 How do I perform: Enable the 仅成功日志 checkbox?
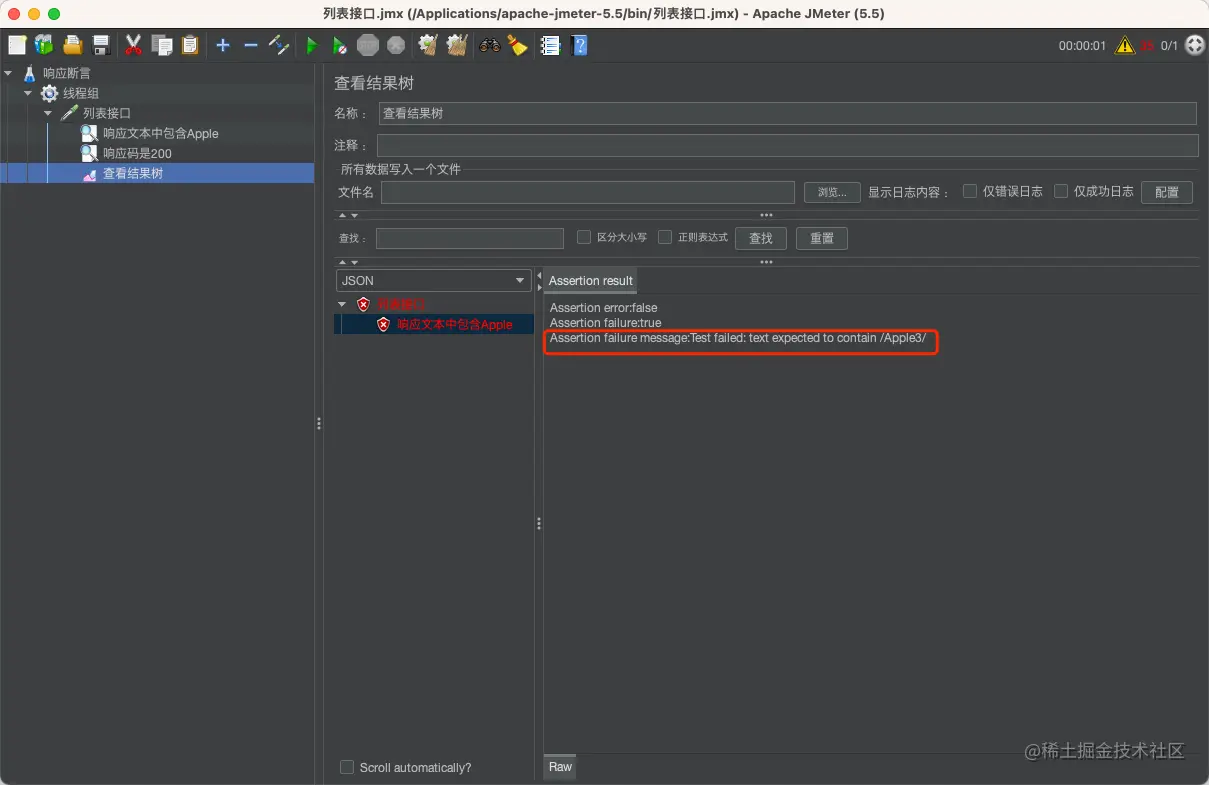[x=1061, y=191]
